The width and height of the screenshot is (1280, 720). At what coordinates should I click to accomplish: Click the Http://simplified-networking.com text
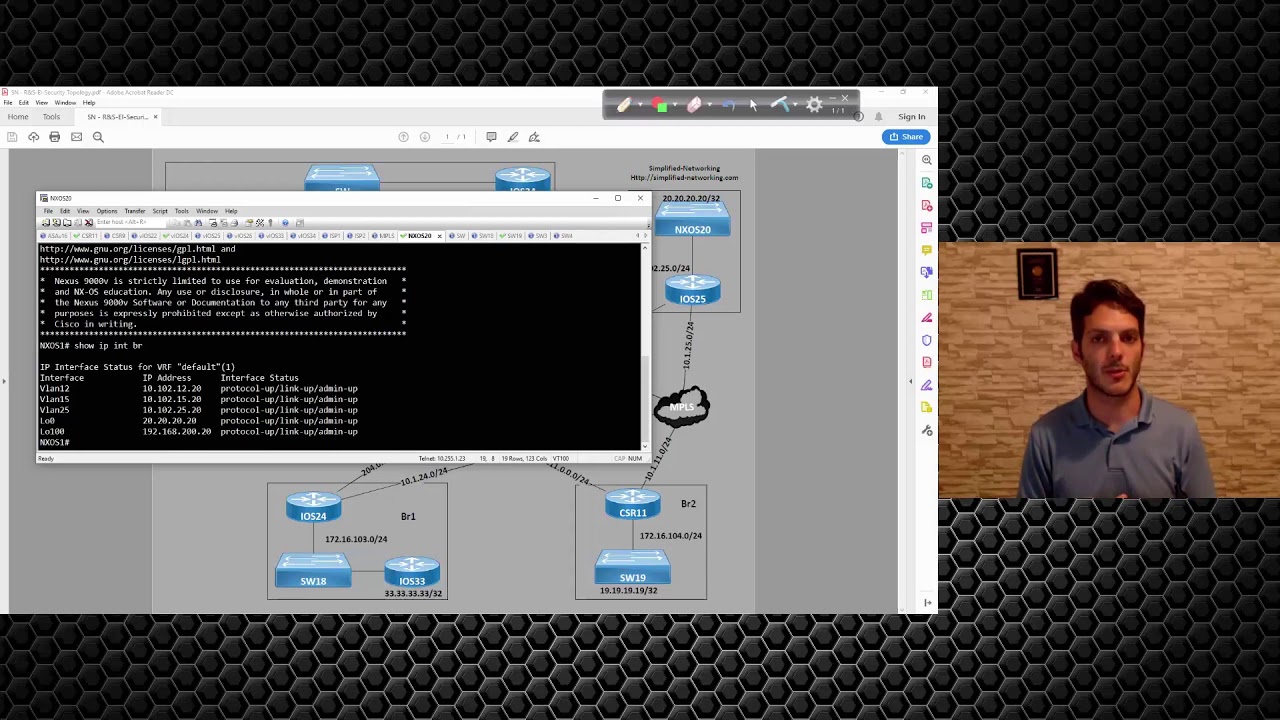coord(684,178)
